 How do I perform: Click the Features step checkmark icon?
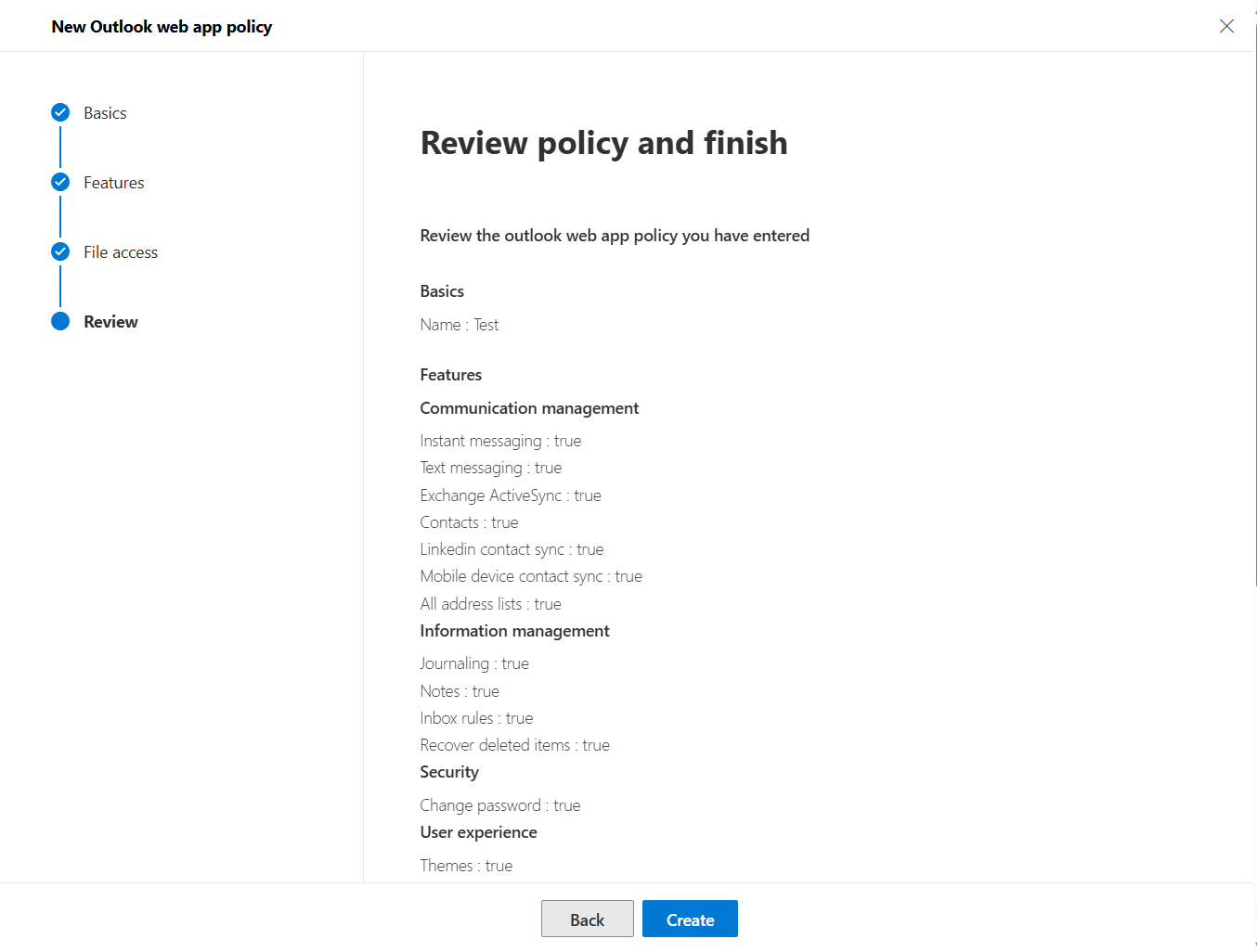tap(59, 182)
